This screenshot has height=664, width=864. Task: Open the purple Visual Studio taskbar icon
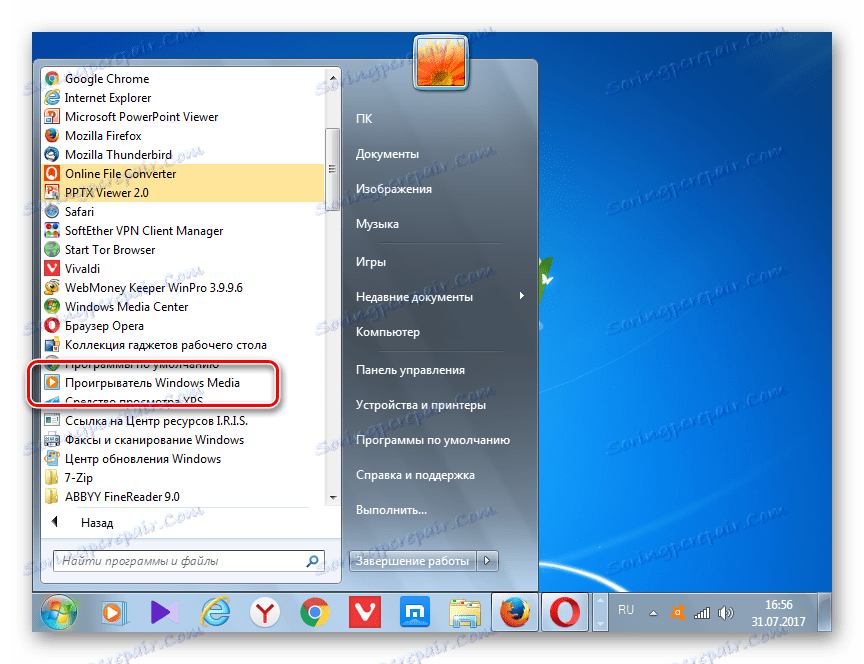pos(164,612)
